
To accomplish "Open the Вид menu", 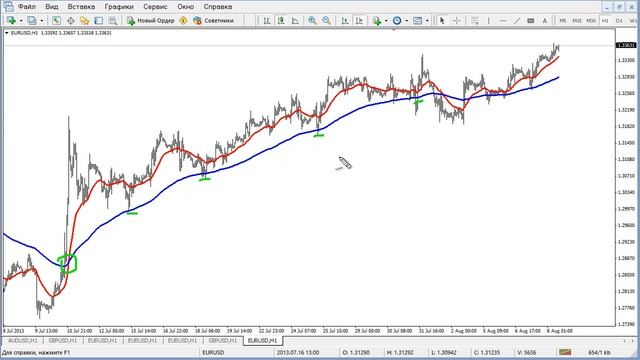I will click(51, 7).
